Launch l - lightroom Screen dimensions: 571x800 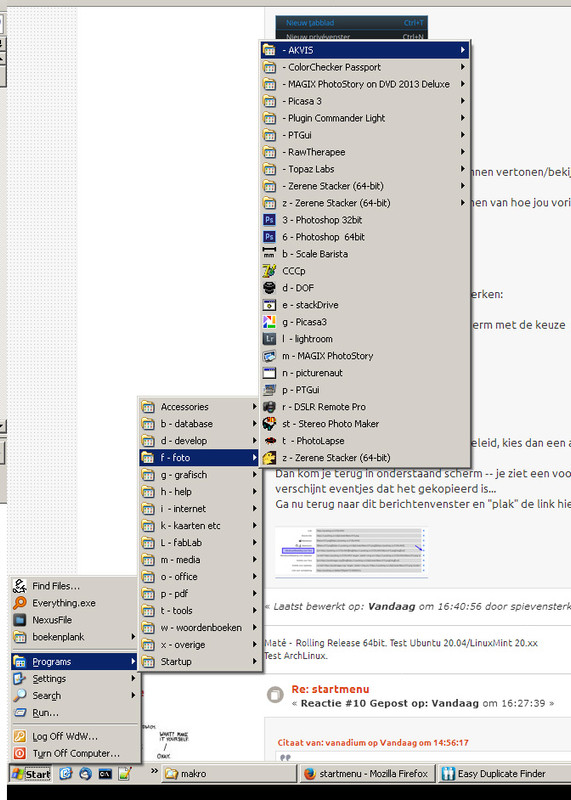click(x=365, y=339)
